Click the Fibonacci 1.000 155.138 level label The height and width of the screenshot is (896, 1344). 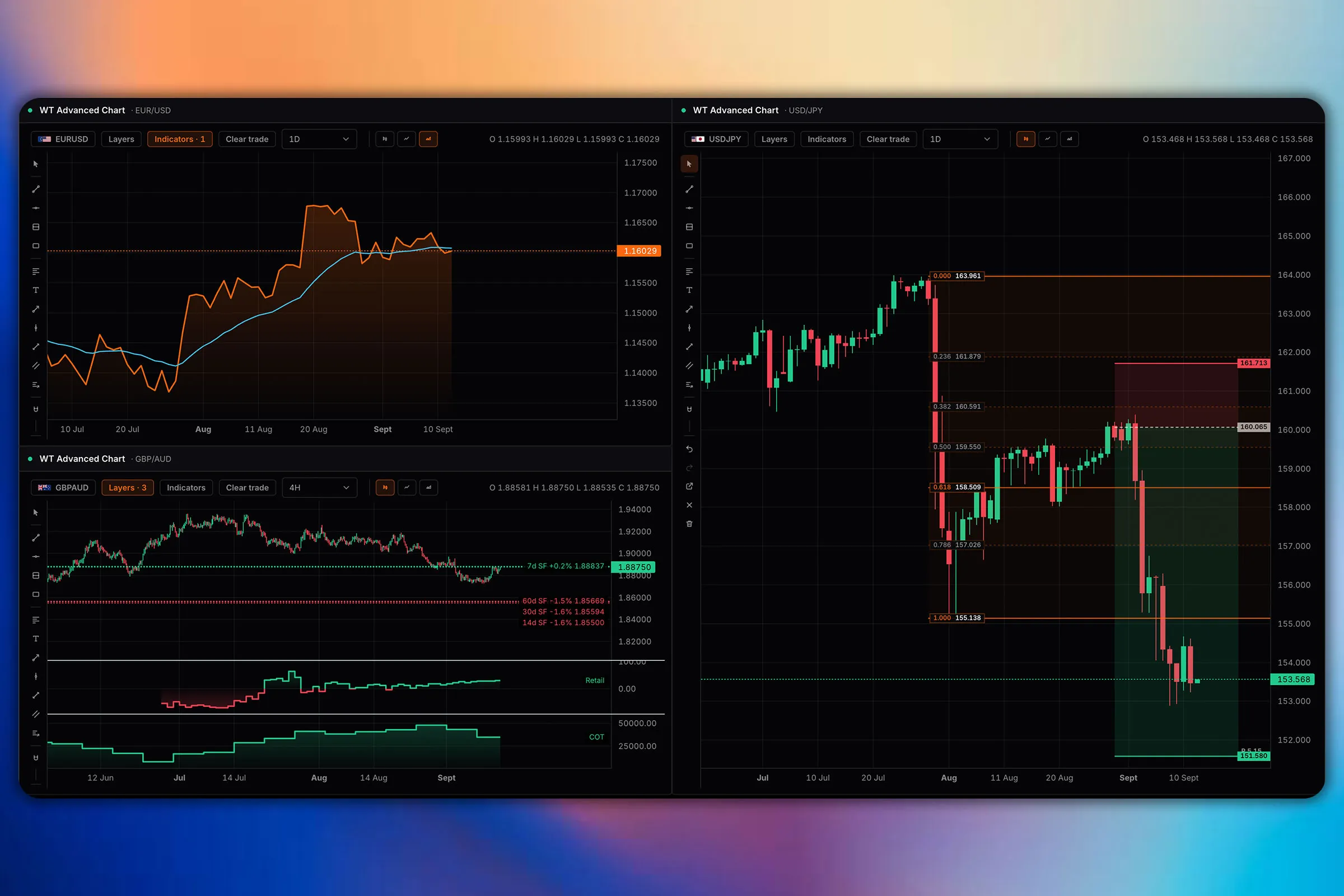point(957,618)
